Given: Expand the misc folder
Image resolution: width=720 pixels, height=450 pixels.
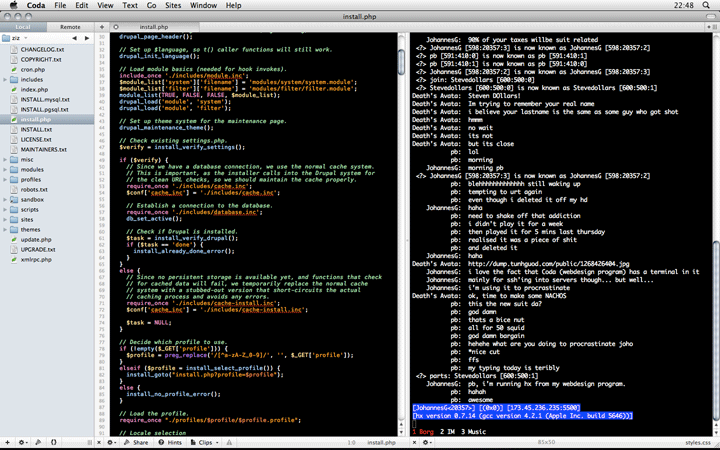Looking at the screenshot, I should [5, 159].
